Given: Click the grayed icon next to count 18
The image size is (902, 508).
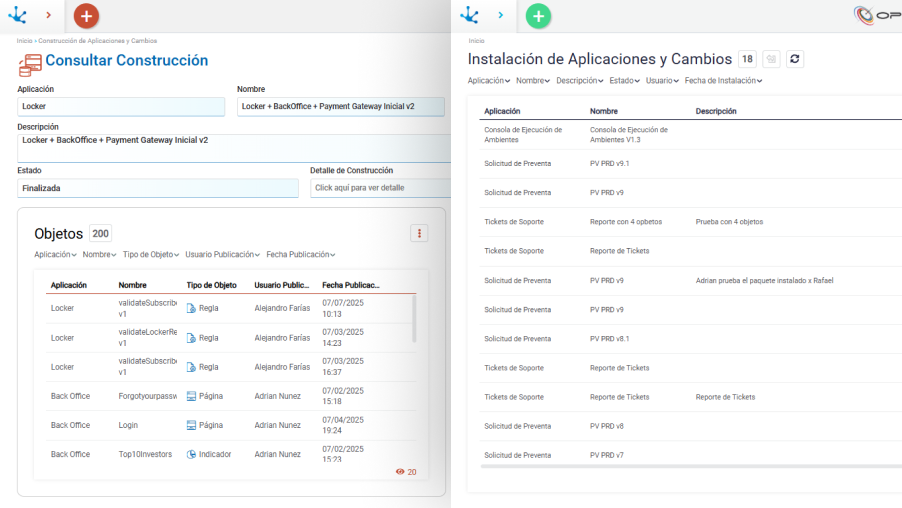Looking at the screenshot, I should 771,59.
